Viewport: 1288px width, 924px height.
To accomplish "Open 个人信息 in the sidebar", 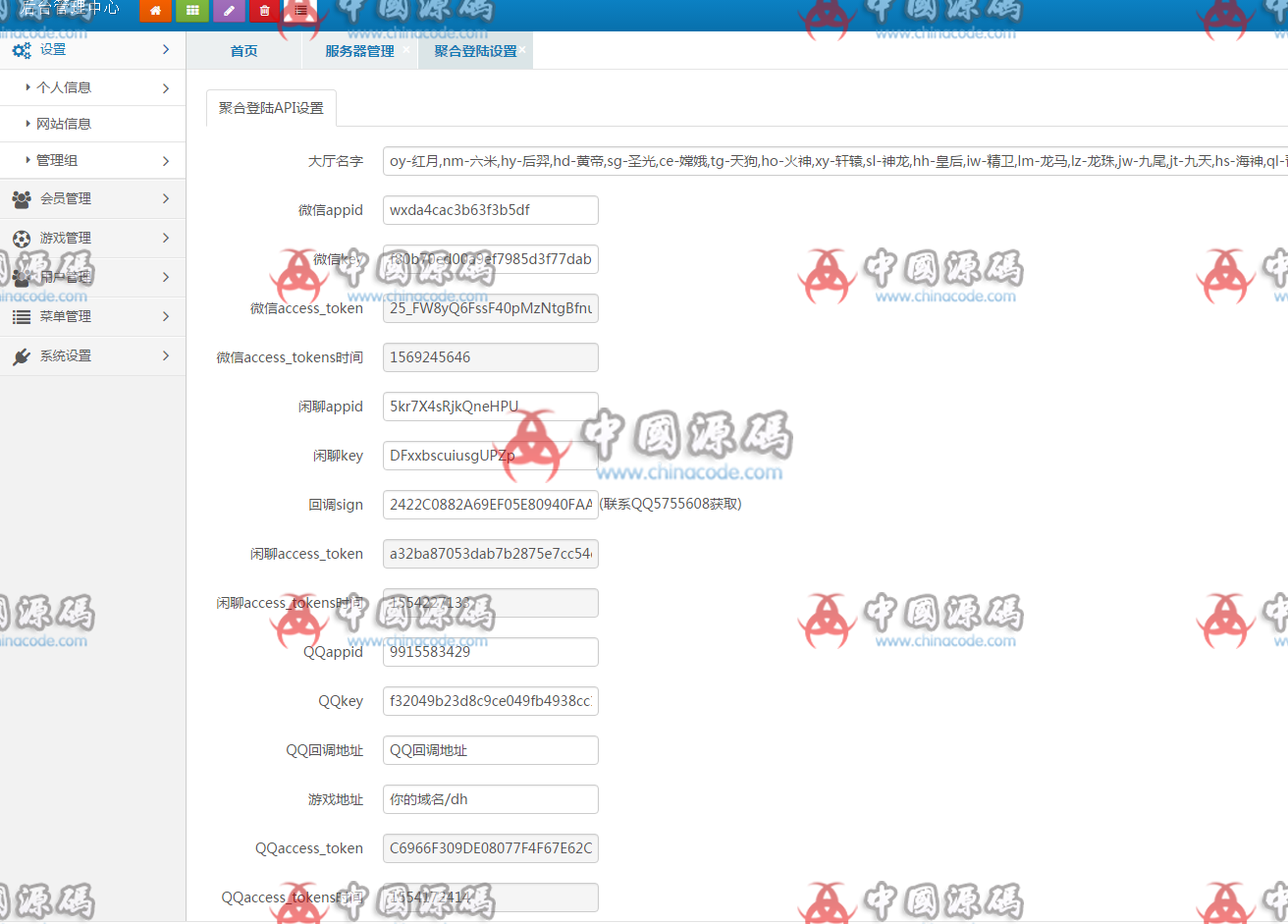I will pyautogui.click(x=92, y=87).
